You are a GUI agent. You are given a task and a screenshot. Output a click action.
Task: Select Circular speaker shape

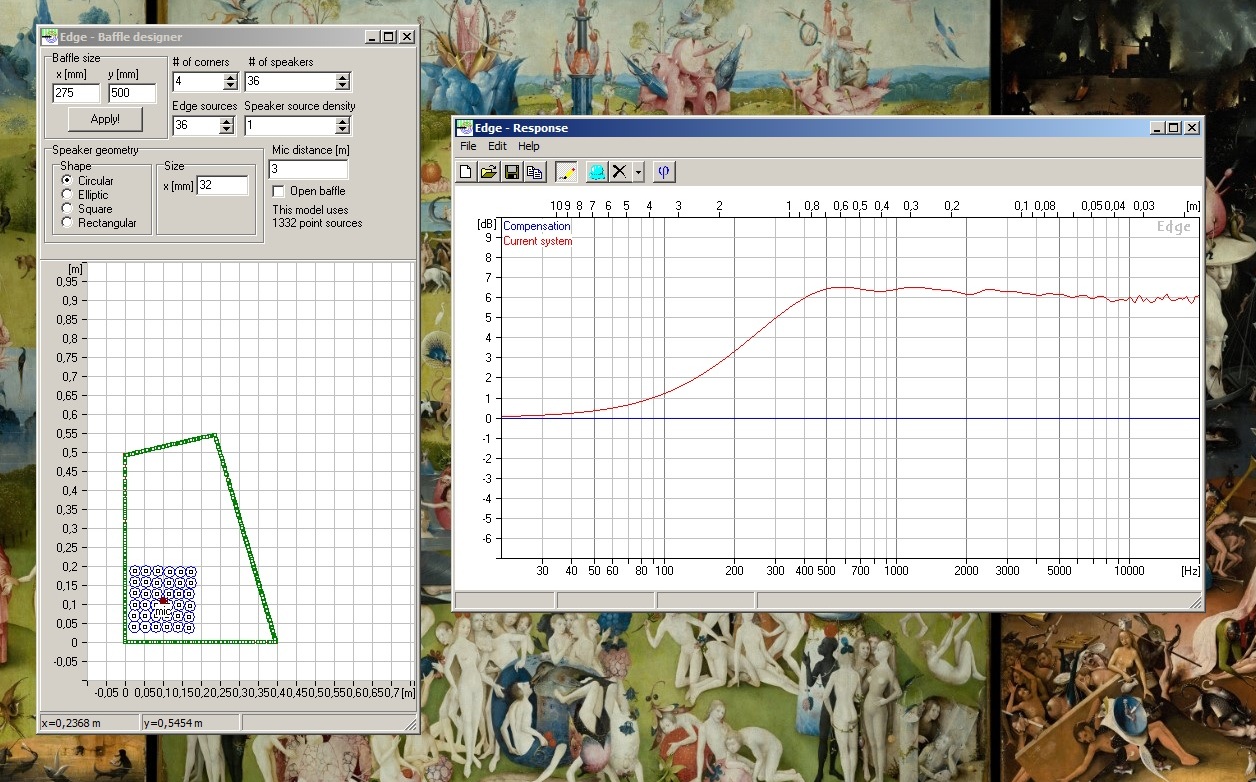click(x=67, y=181)
